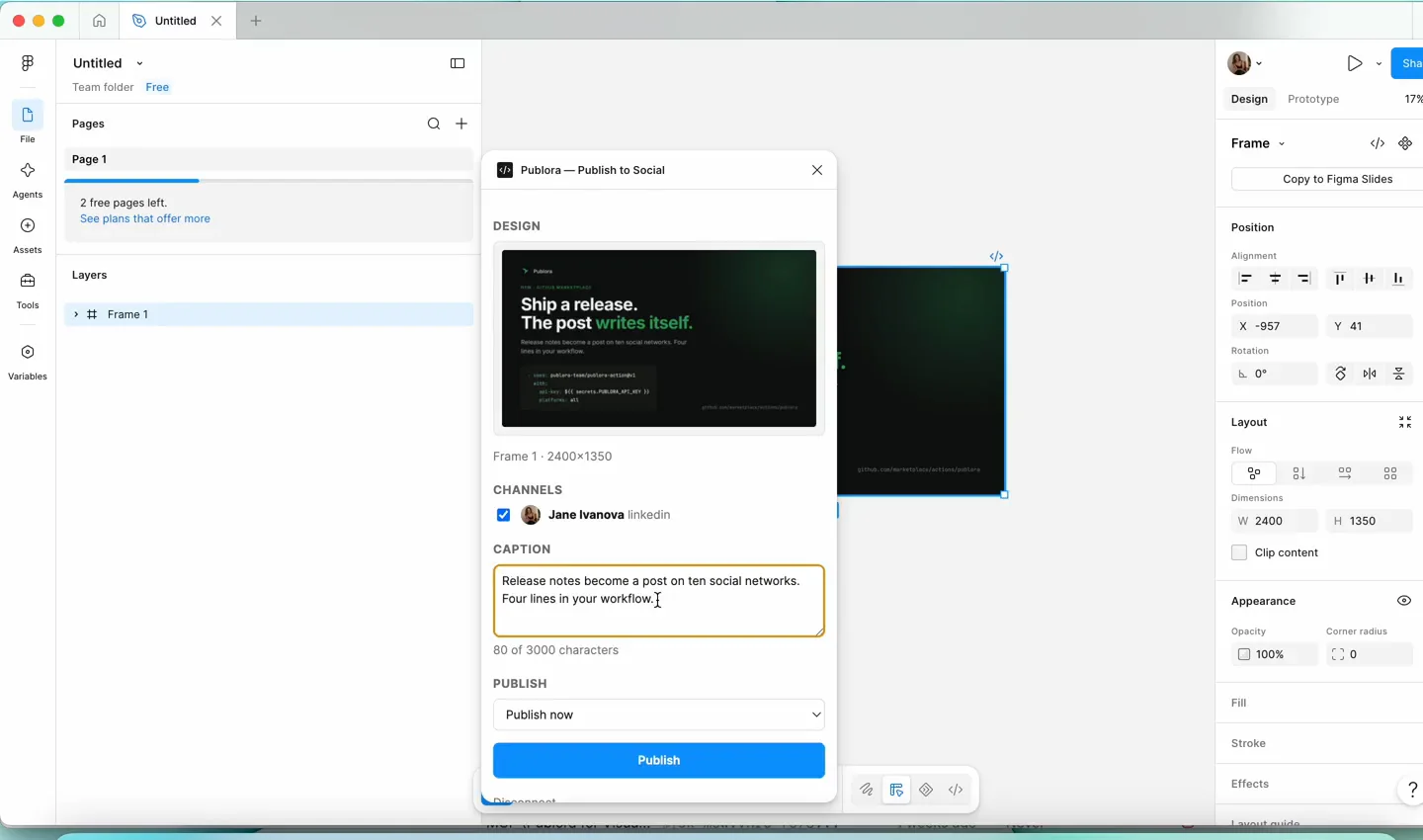Uncheck the Jane Ivanova linkedin channel

point(504,515)
